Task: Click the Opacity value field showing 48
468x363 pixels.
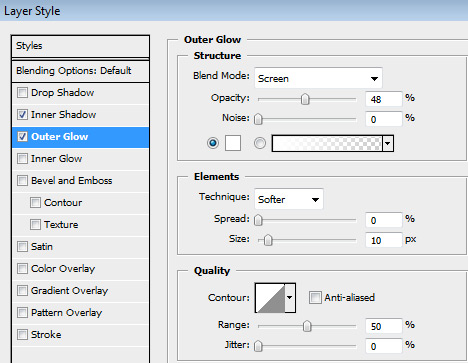Action: pos(384,99)
